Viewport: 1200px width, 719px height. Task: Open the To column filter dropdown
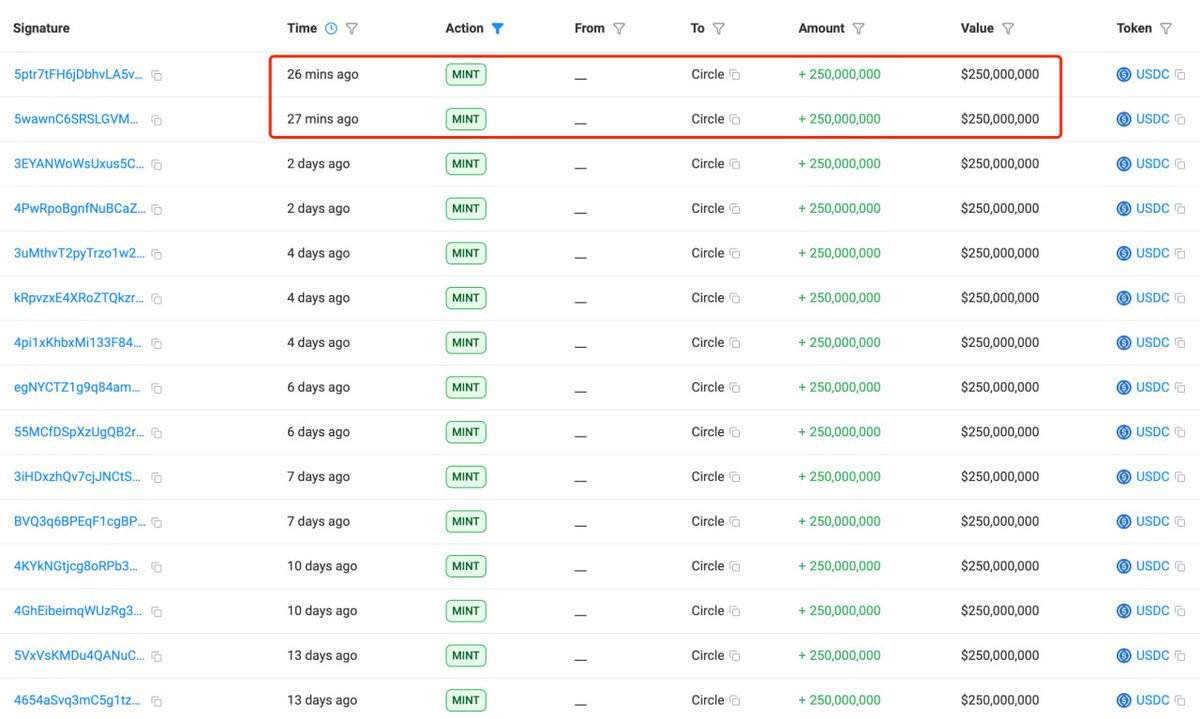click(719, 28)
